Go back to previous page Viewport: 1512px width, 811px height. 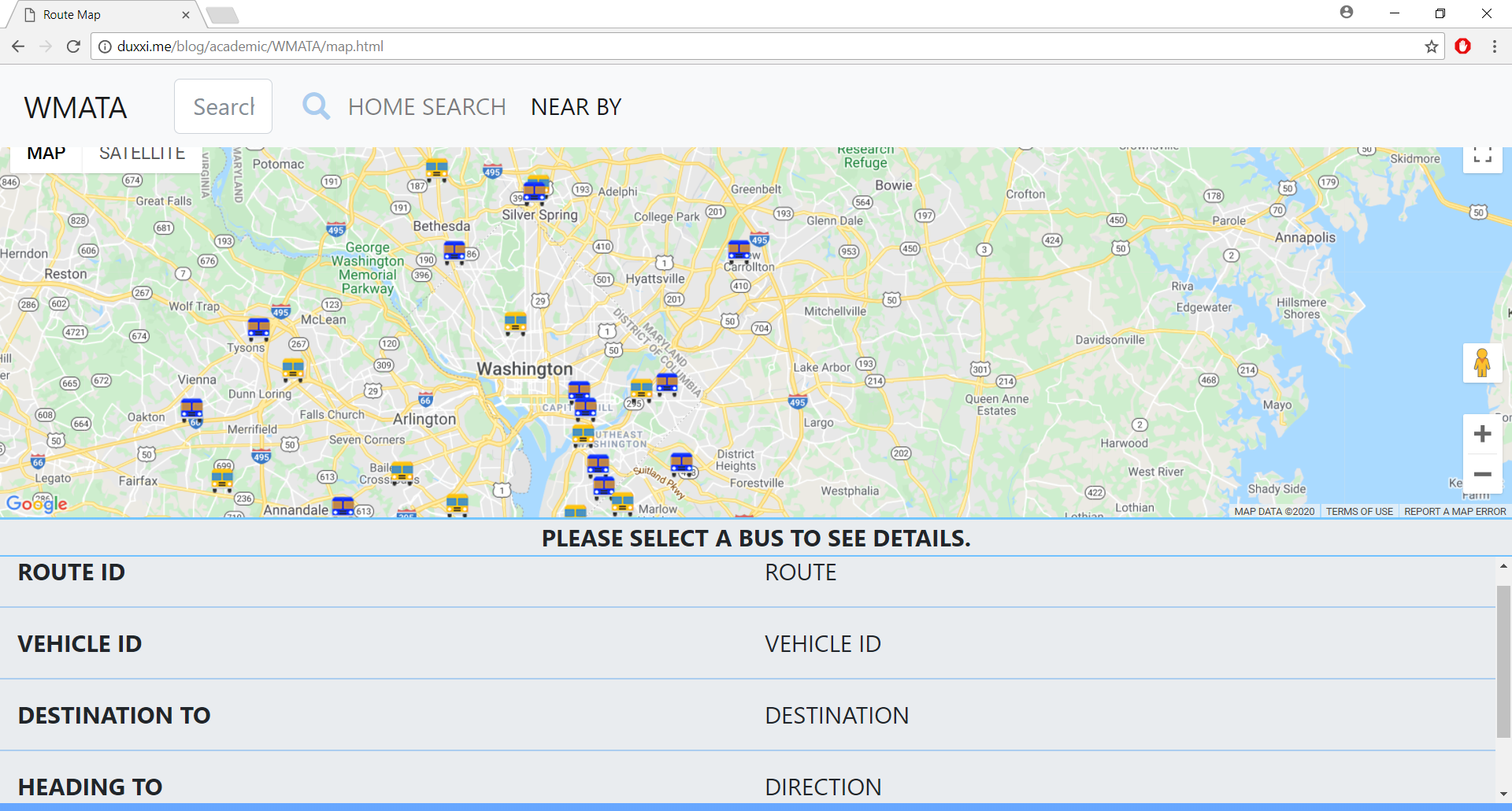click(x=18, y=46)
